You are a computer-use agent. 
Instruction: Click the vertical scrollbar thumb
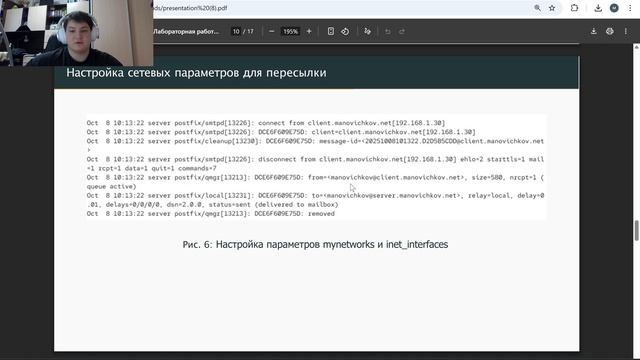[x=636, y=231]
